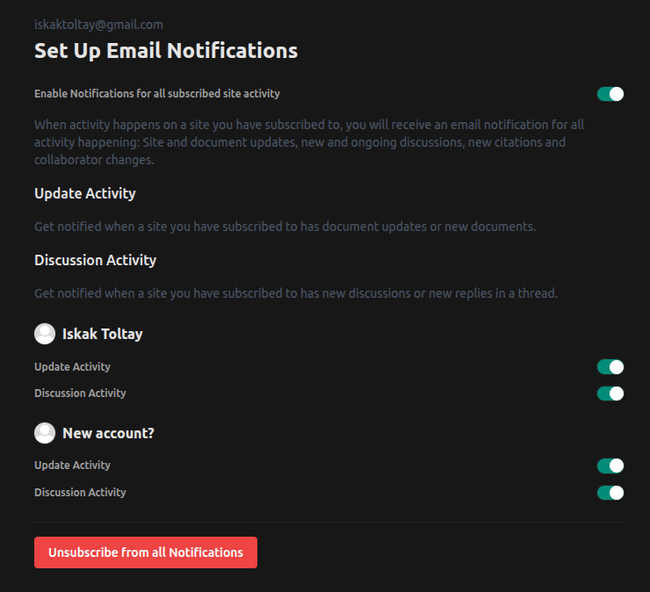Turn off Discussion Activity toggle for Iskak Toltay
Image resolution: width=650 pixels, height=592 pixels.
[x=610, y=393]
